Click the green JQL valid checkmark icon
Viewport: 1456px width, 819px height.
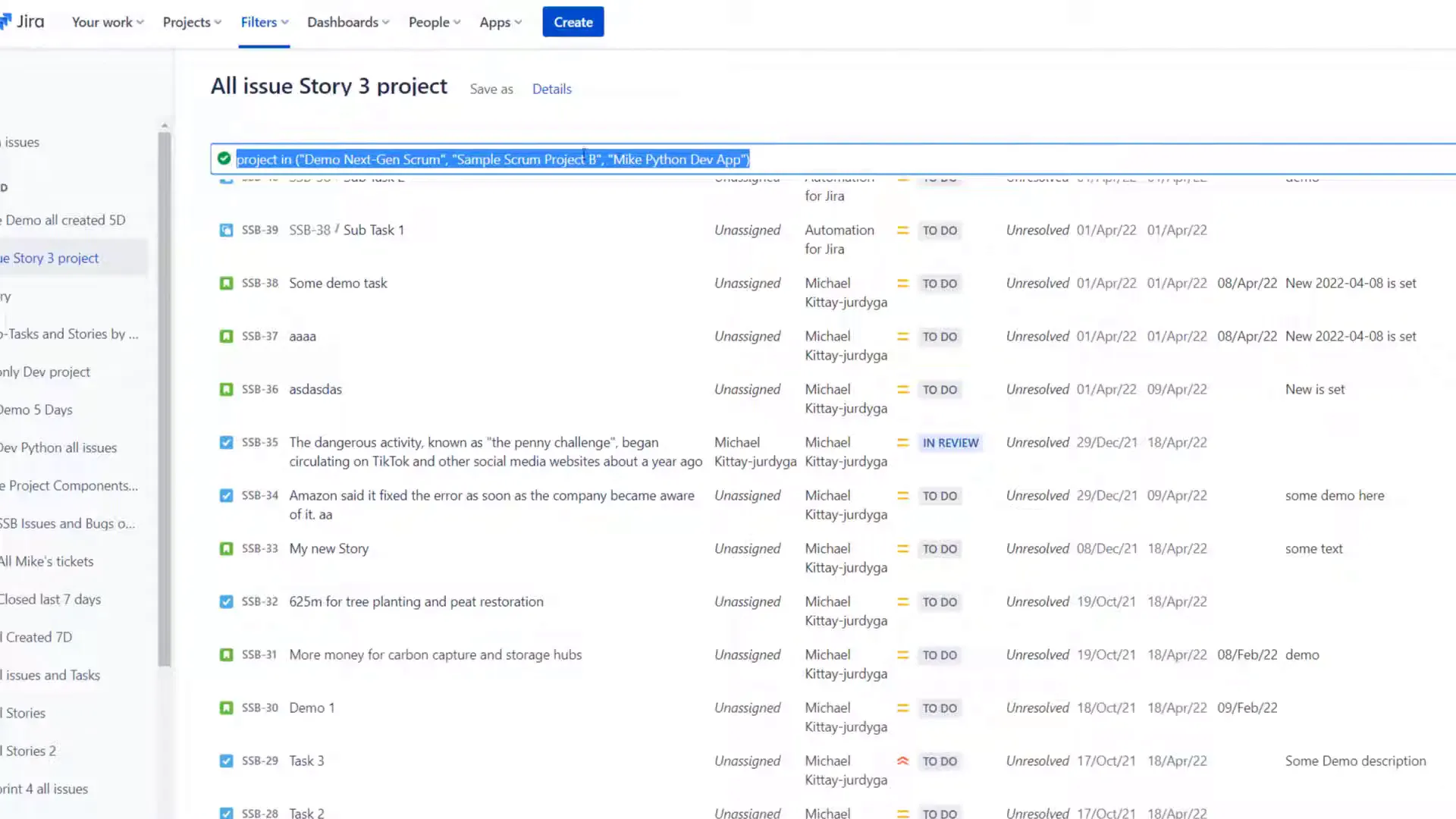coord(224,158)
